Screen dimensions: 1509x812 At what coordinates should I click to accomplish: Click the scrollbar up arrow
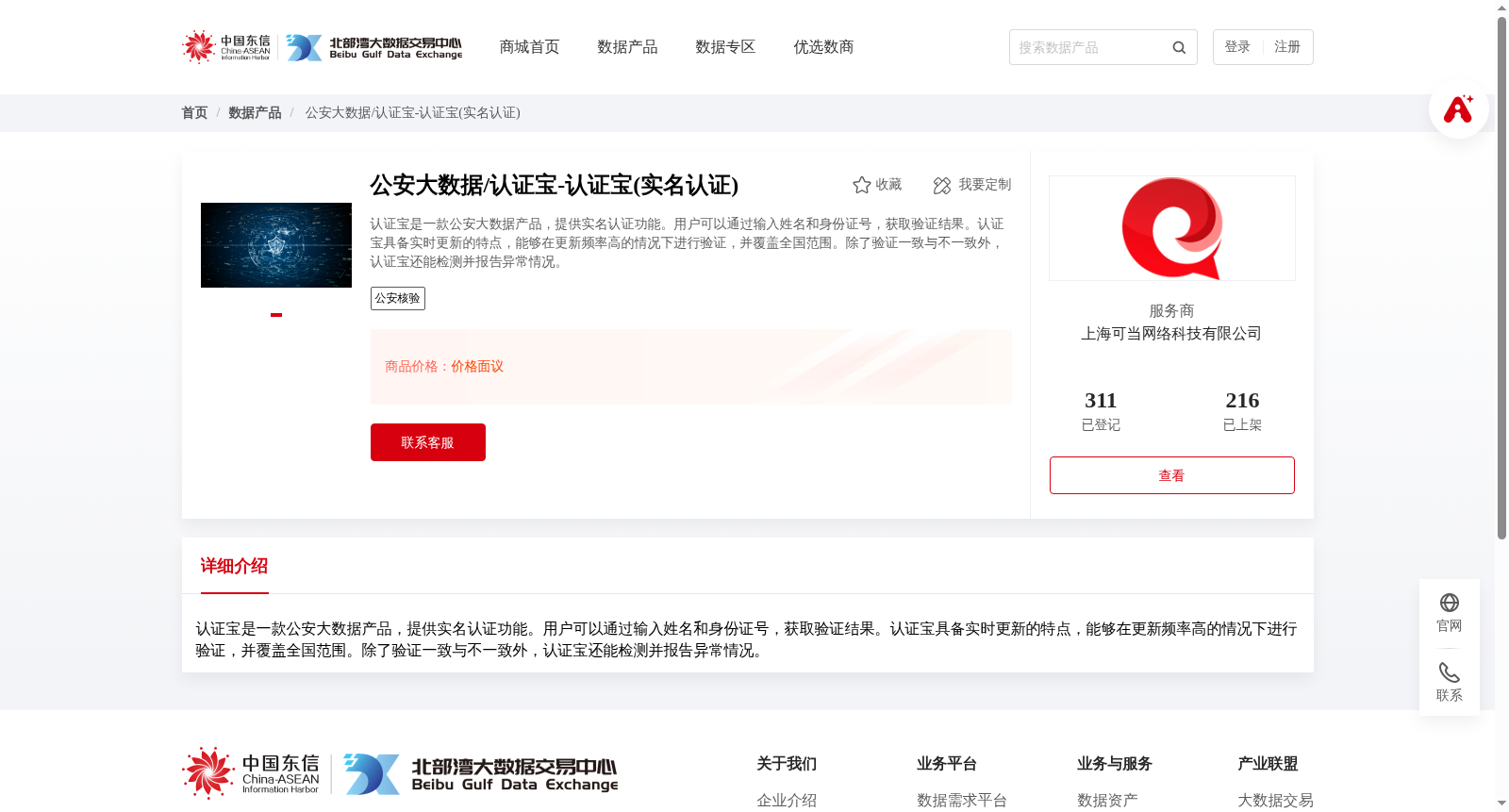(1501, 8)
